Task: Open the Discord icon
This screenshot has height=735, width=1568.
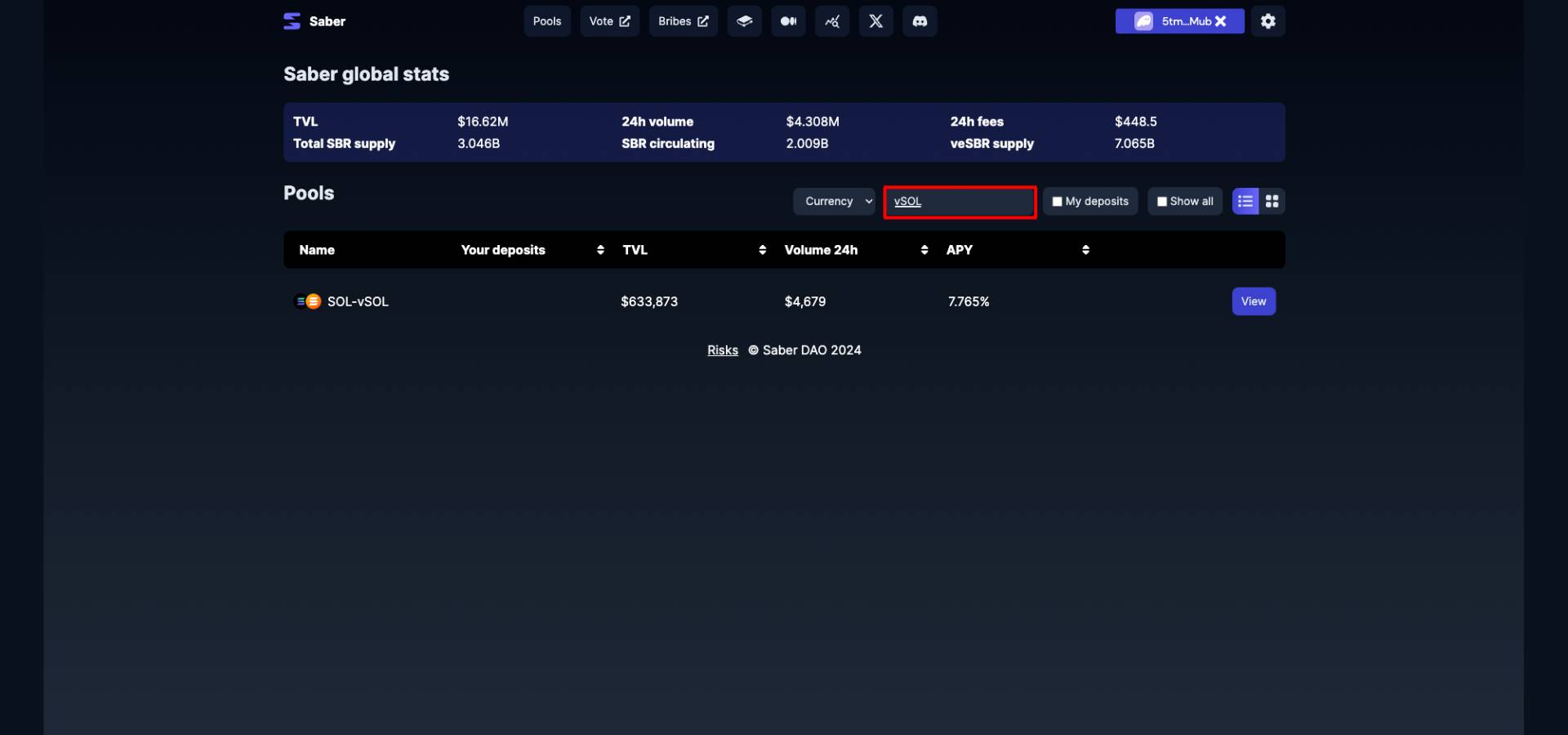Action: [x=920, y=21]
